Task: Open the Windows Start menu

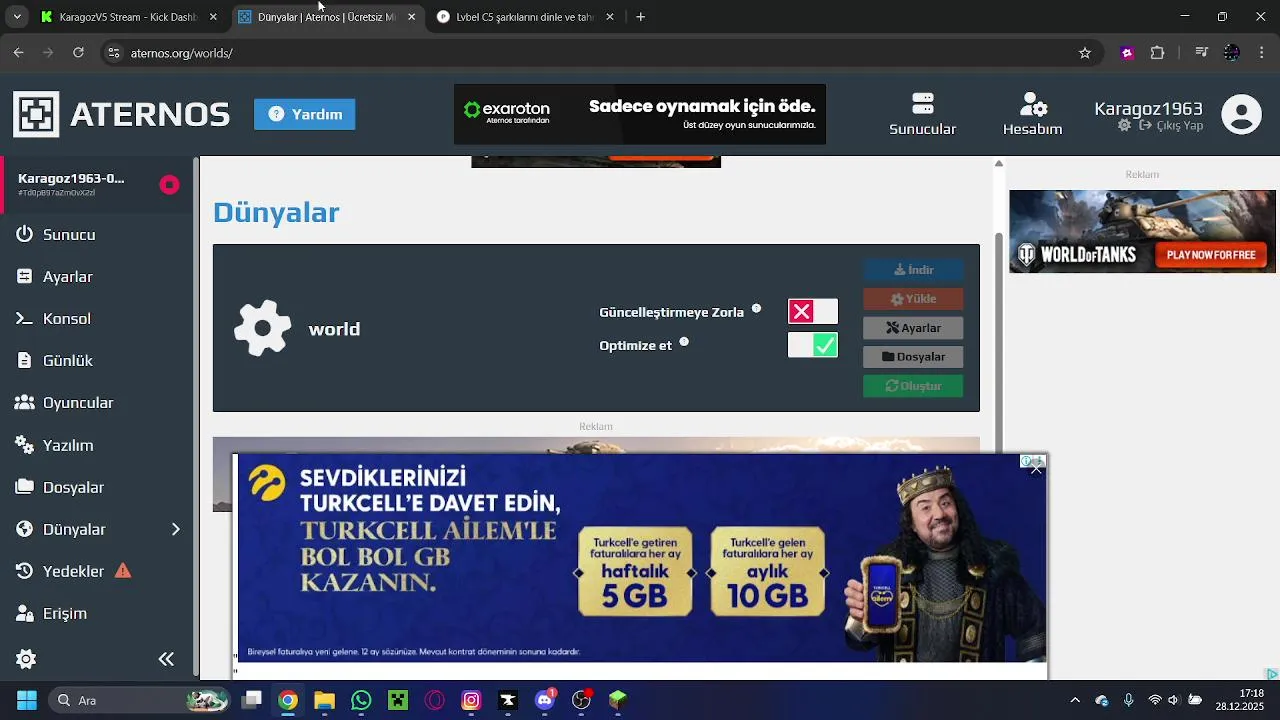Action: pyautogui.click(x=26, y=700)
